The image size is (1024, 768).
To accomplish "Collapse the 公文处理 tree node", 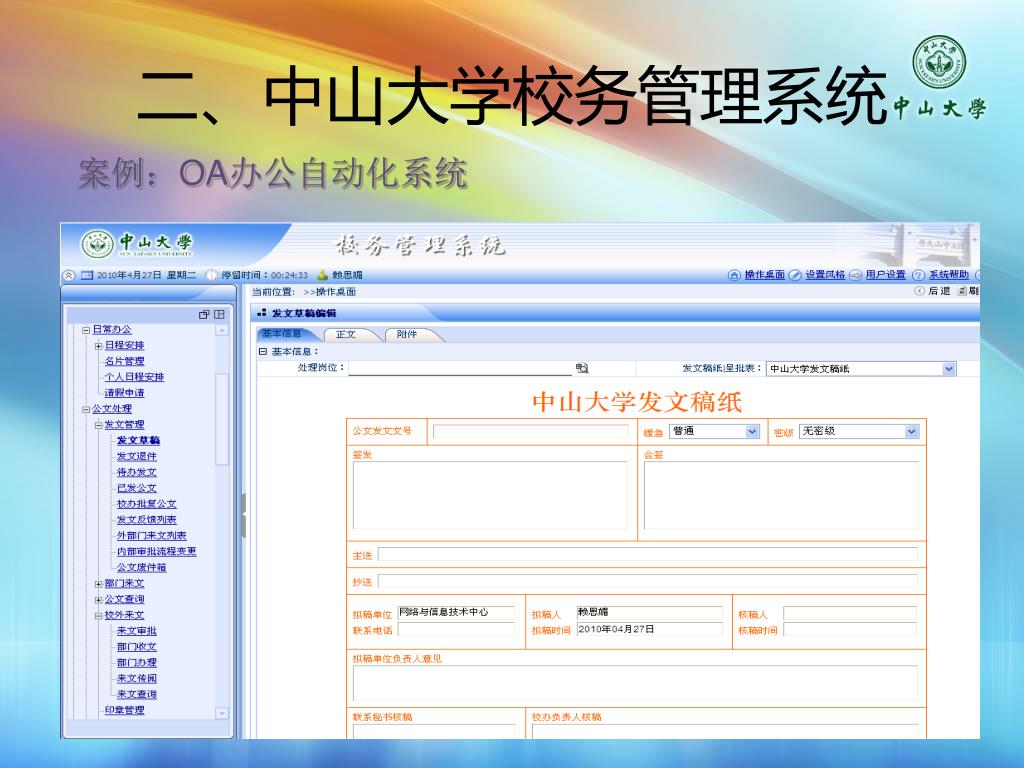I will point(86,409).
